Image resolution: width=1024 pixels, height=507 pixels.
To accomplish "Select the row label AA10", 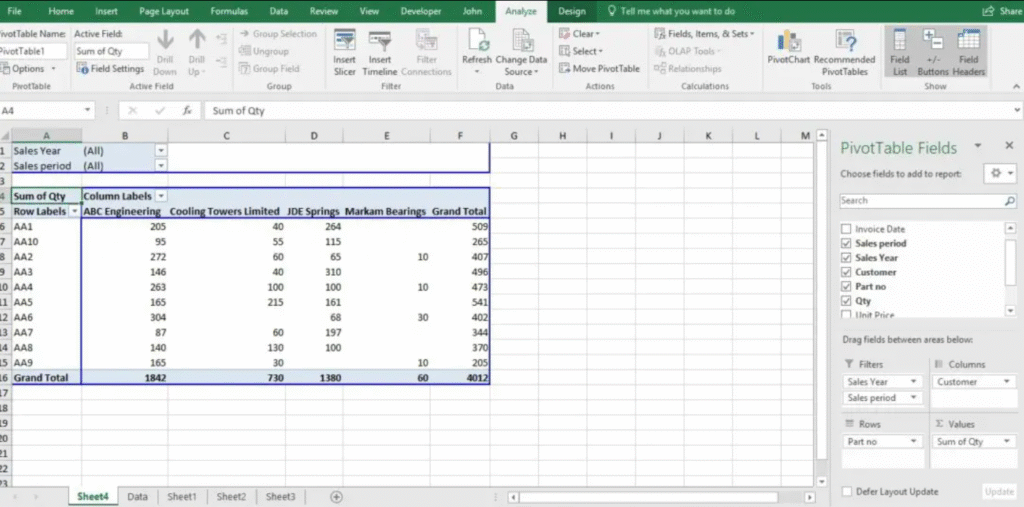I will click(46, 242).
